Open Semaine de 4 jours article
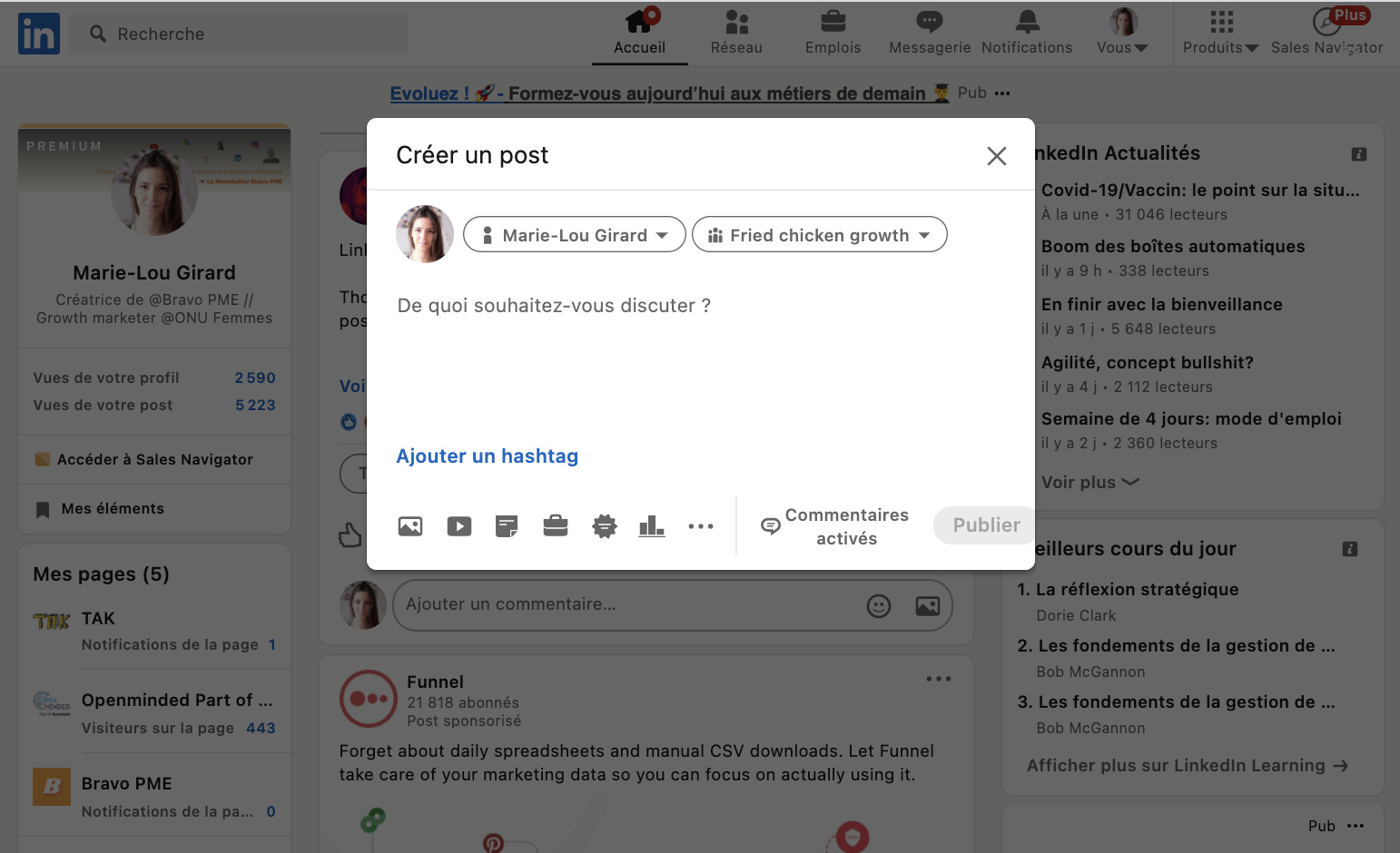 (1191, 419)
